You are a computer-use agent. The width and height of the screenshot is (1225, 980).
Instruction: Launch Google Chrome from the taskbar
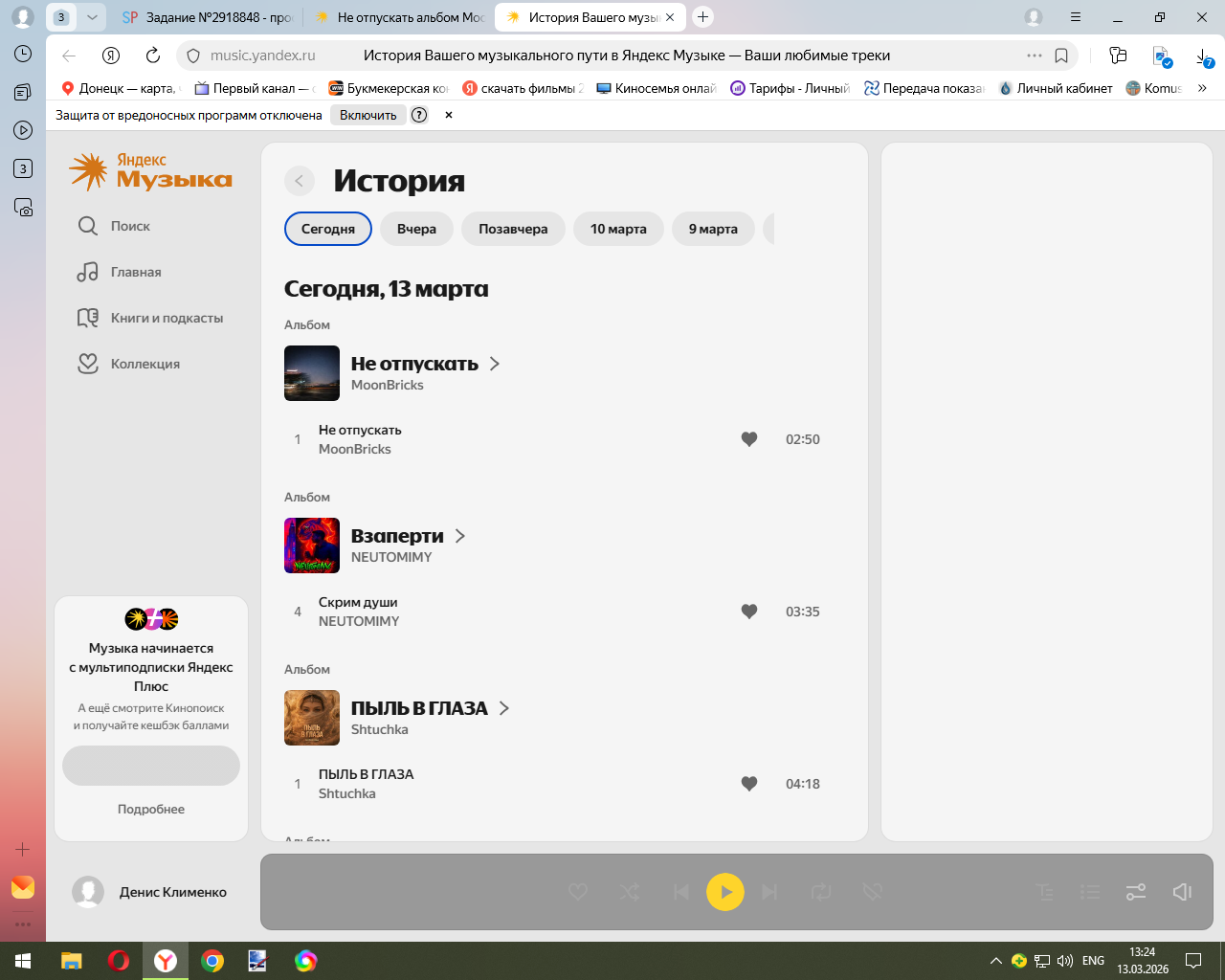(x=212, y=961)
